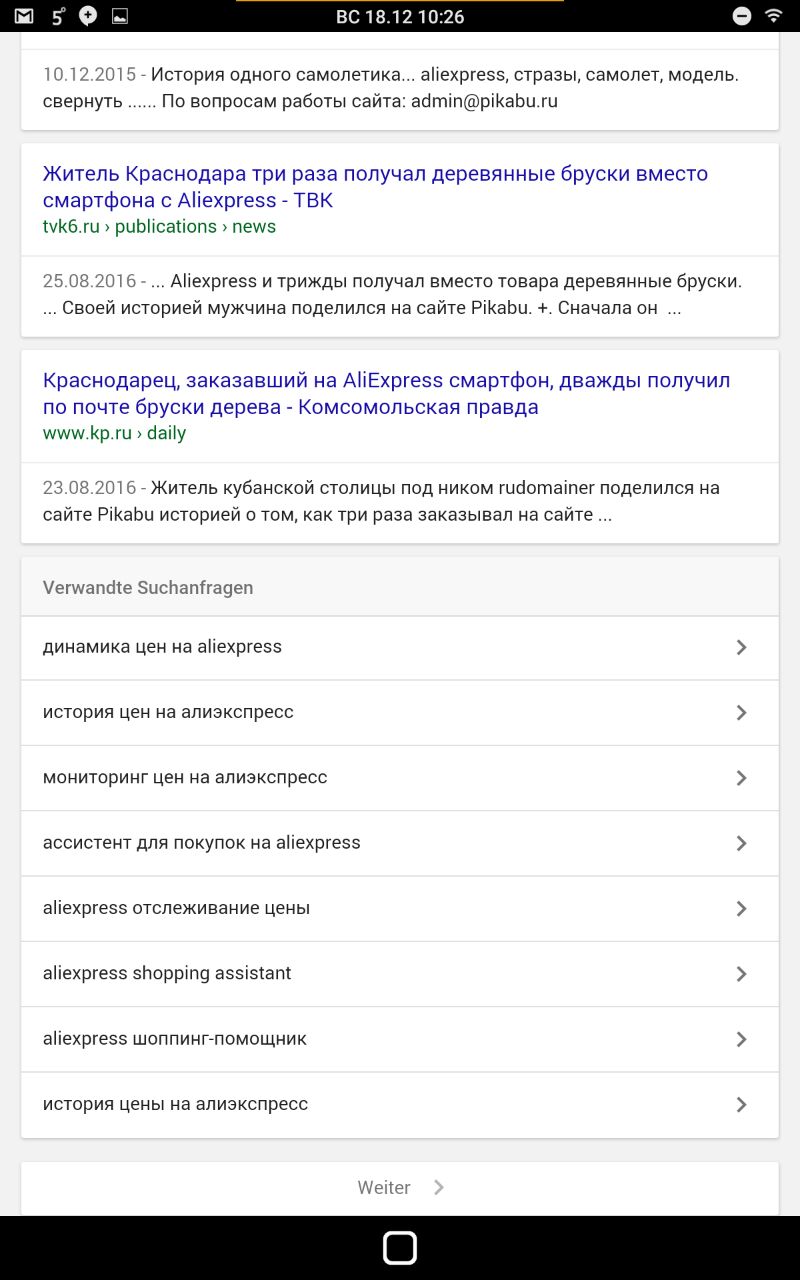Tap the temperature weather status icon

click(58, 16)
